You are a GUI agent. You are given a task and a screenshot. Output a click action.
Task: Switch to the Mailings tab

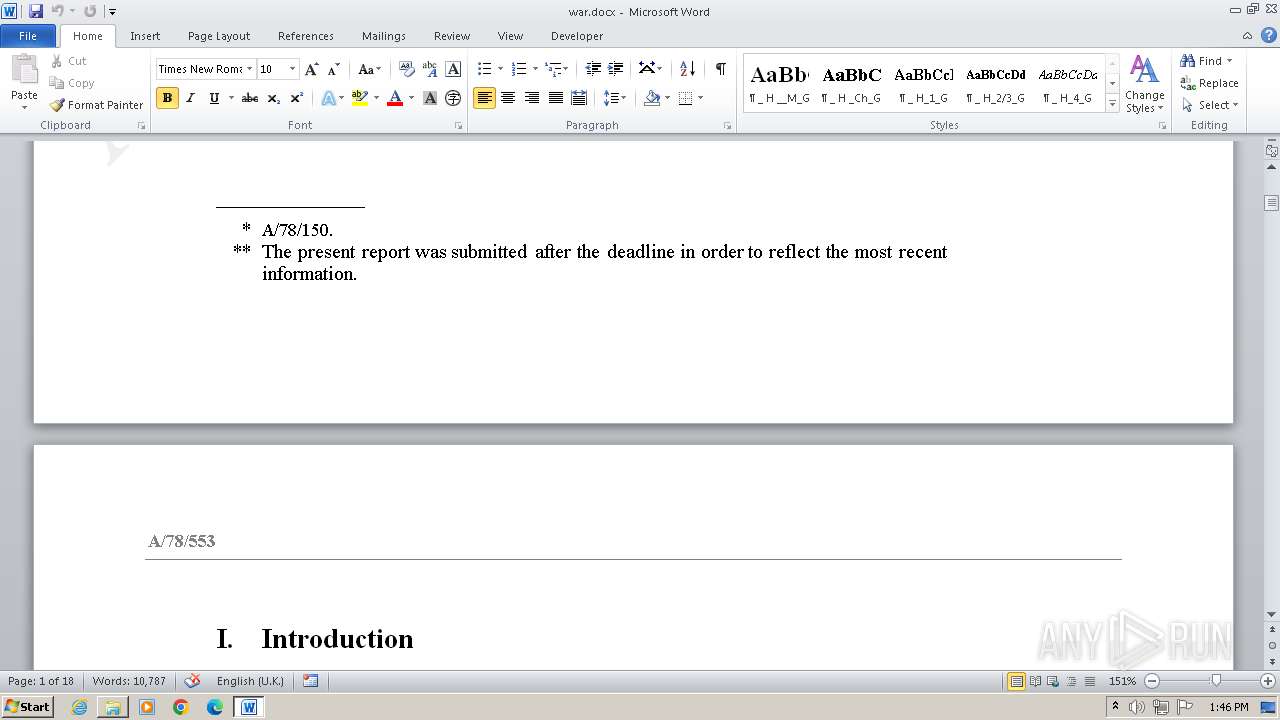pyautogui.click(x=384, y=36)
